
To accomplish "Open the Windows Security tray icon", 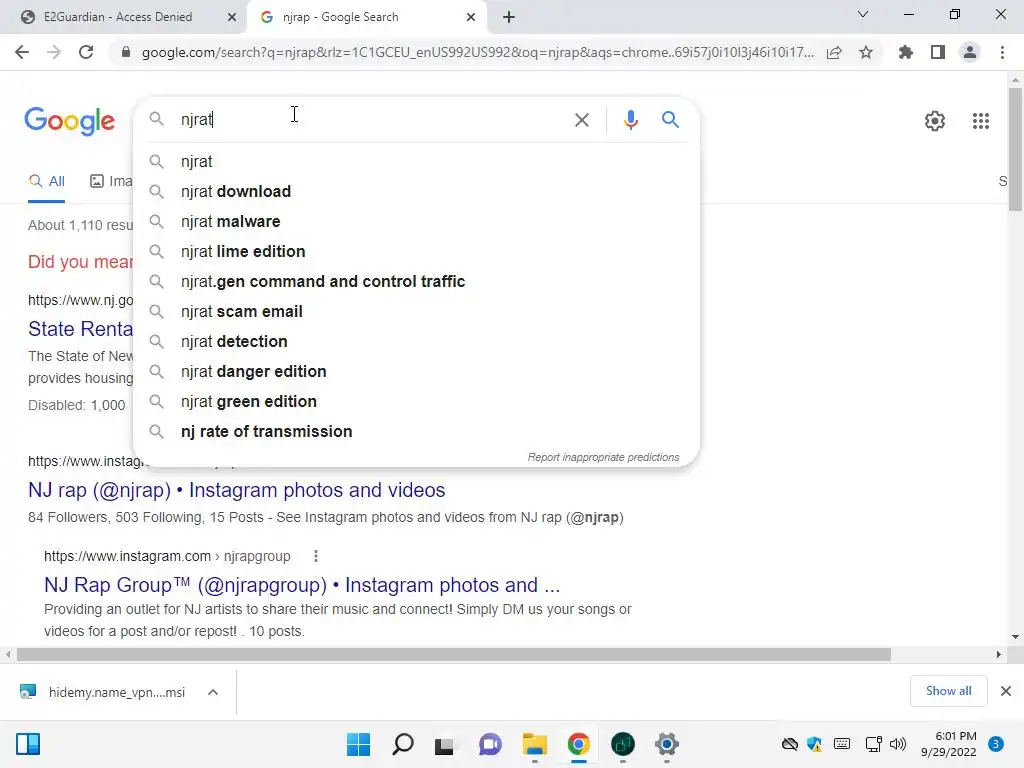I will pos(814,744).
